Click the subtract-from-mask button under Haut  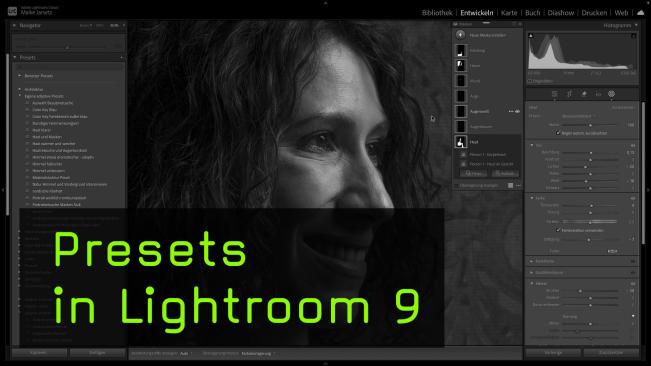pos(504,173)
